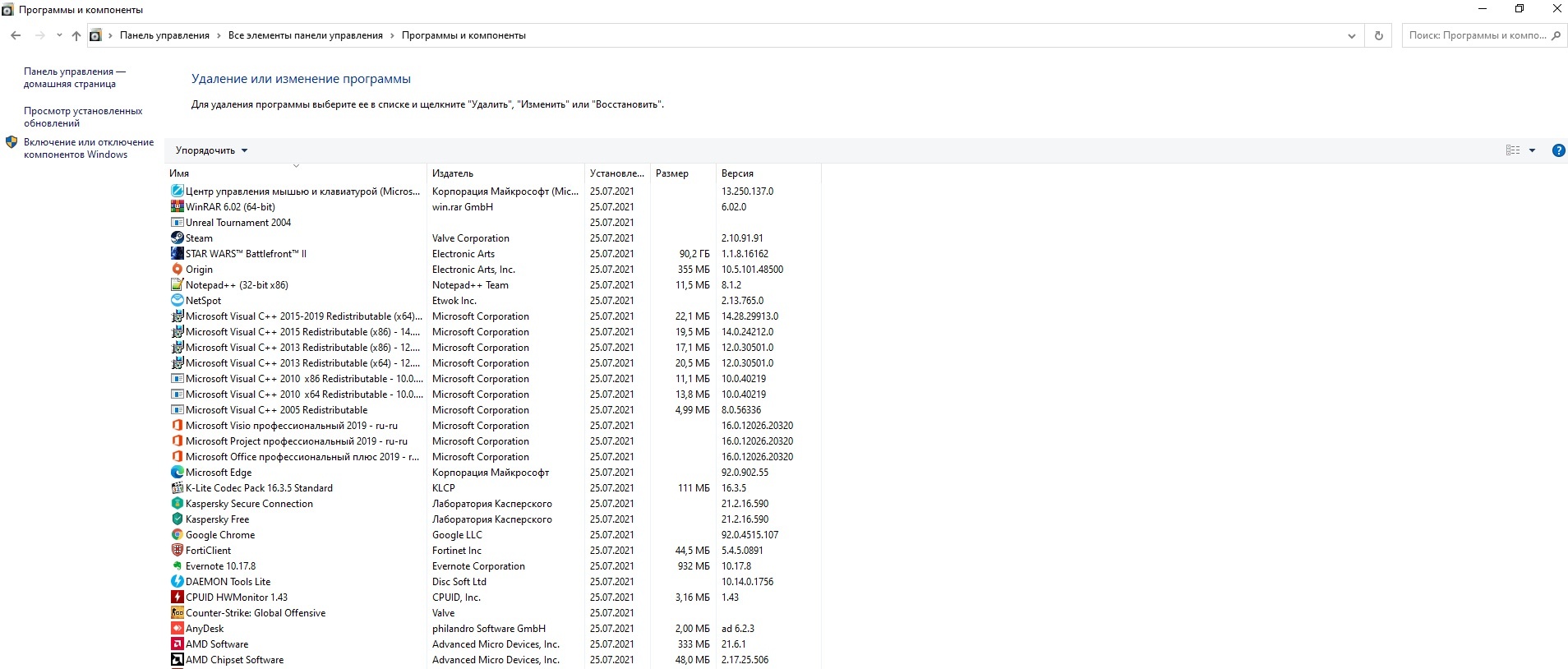The height and width of the screenshot is (669, 1568).
Task: Click the DAEMON Tools Lite icon
Action: (x=177, y=582)
